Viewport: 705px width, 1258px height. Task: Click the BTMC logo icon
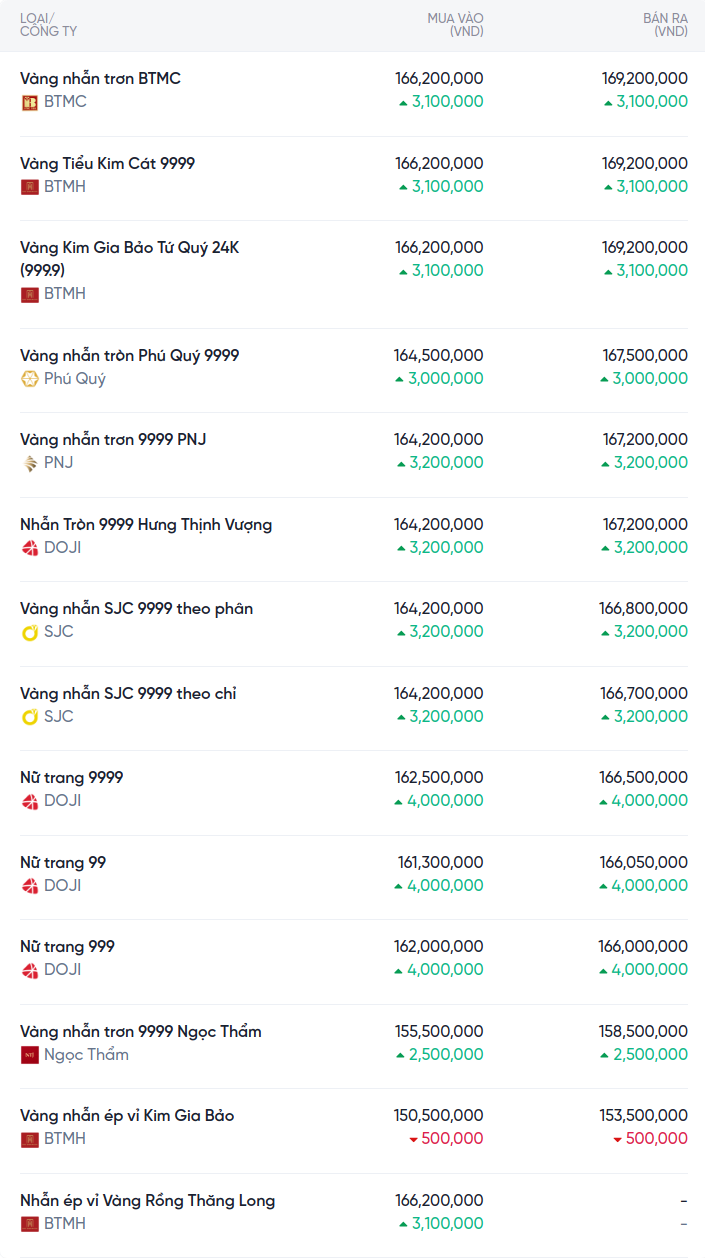(30, 102)
